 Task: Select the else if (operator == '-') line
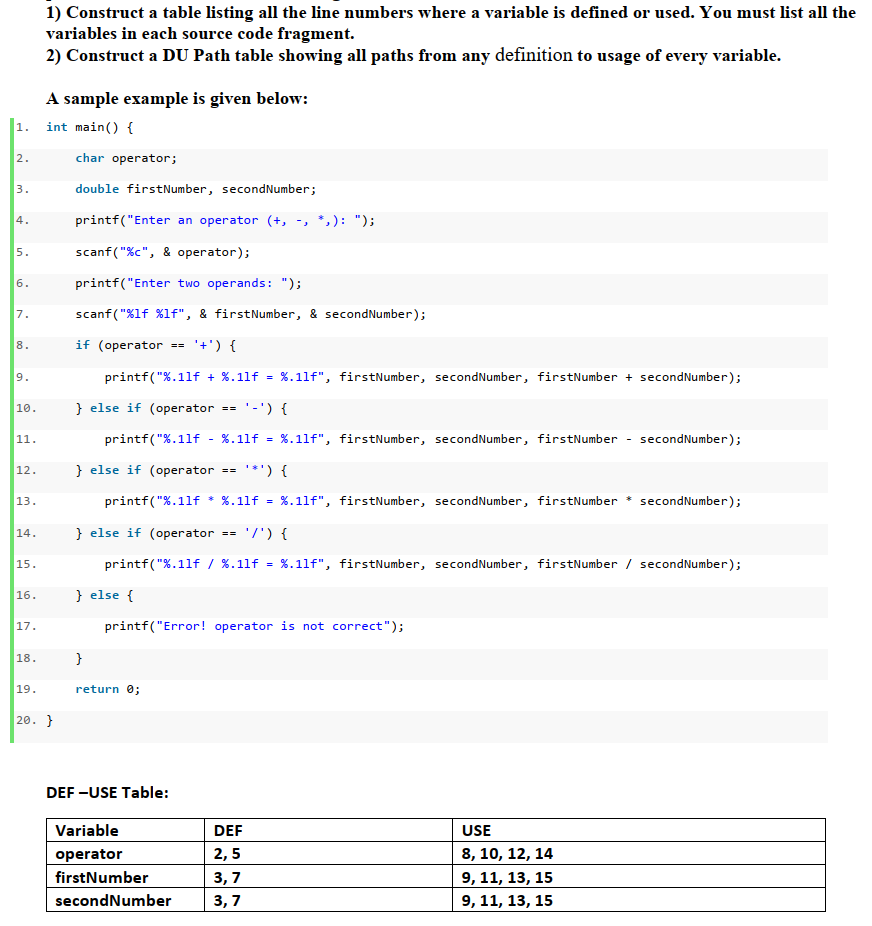tap(181, 408)
